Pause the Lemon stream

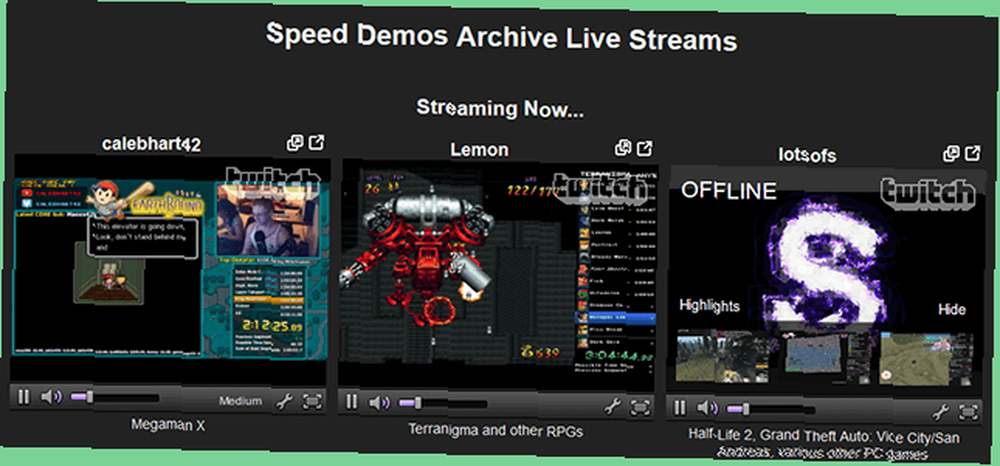click(x=351, y=402)
